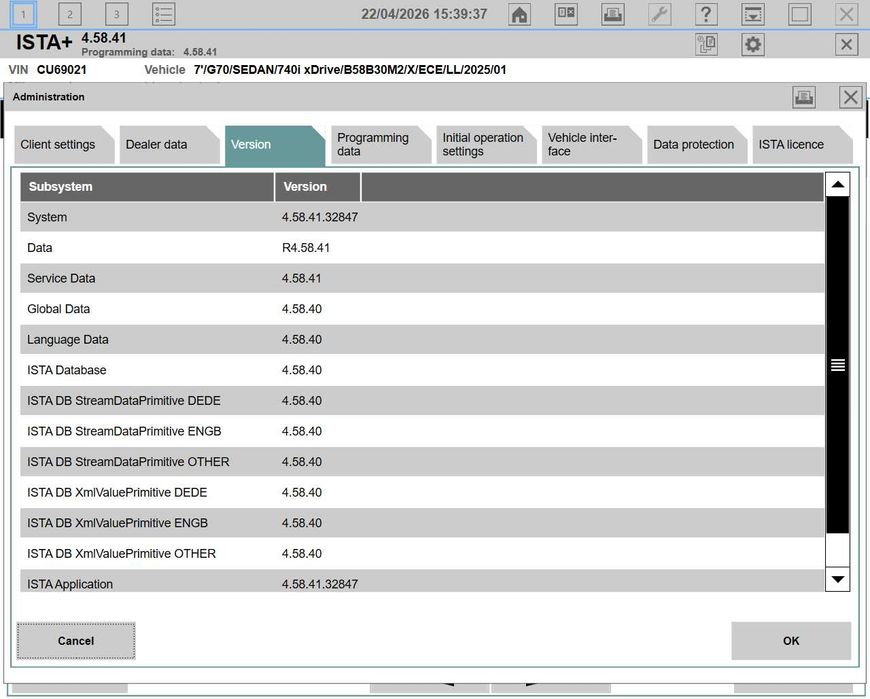Select ISTA DB StreamDataPrimitive OTHER row
This screenshot has width=870, height=699.
422,462
